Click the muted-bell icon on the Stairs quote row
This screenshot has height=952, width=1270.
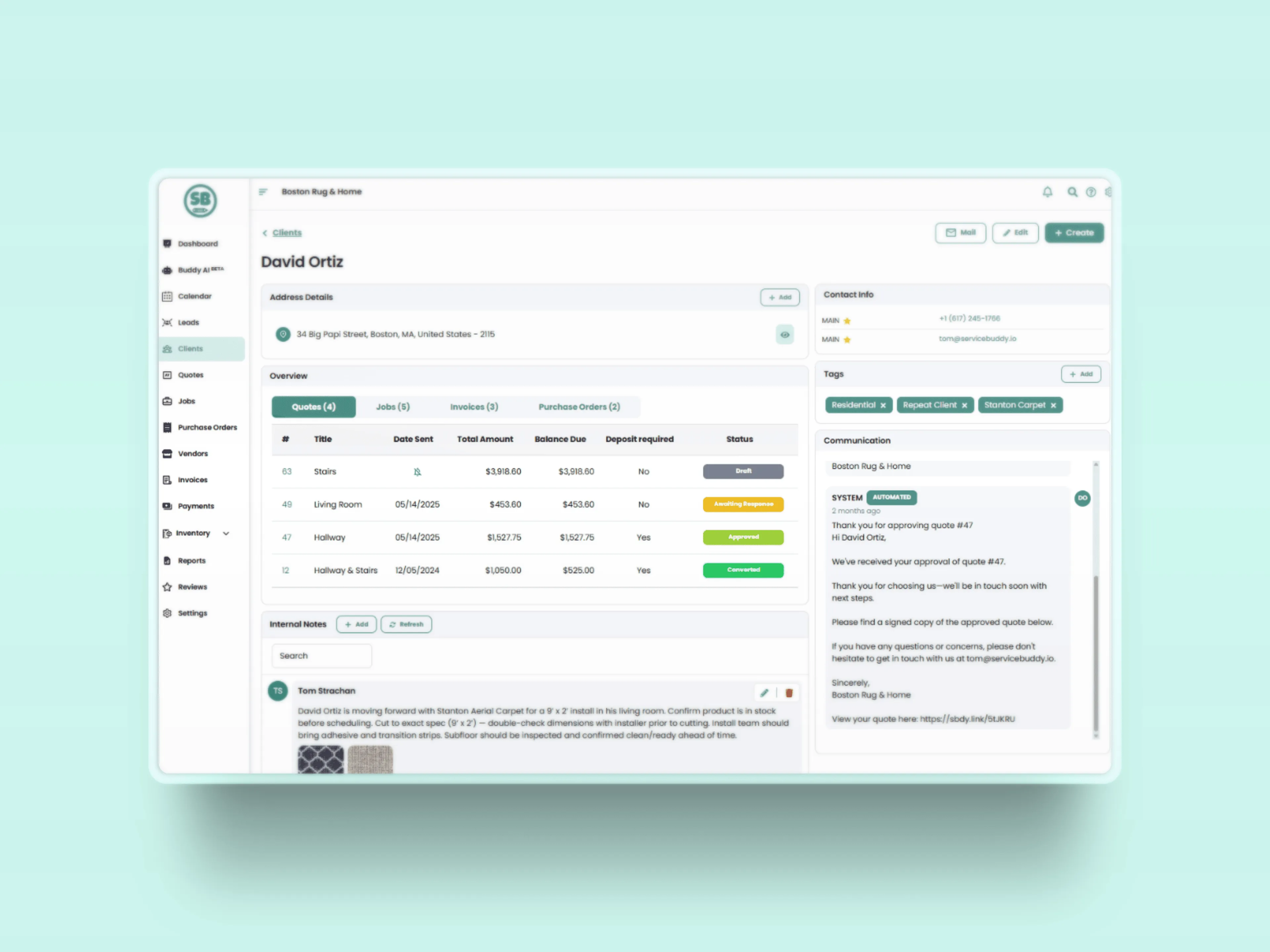(x=417, y=471)
